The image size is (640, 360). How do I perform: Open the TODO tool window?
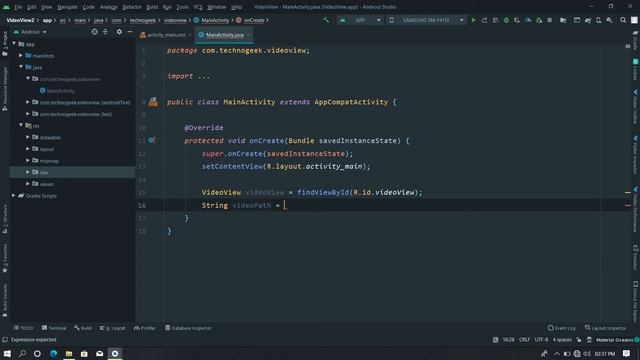tap(23, 328)
